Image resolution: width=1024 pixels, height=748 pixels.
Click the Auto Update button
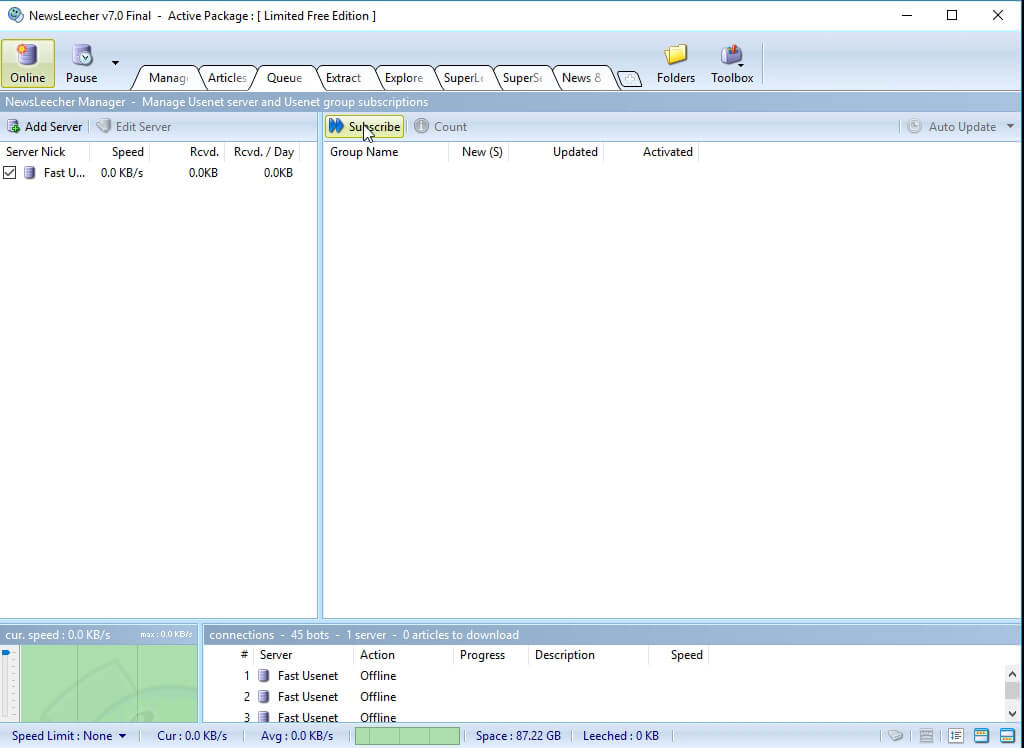click(x=953, y=127)
